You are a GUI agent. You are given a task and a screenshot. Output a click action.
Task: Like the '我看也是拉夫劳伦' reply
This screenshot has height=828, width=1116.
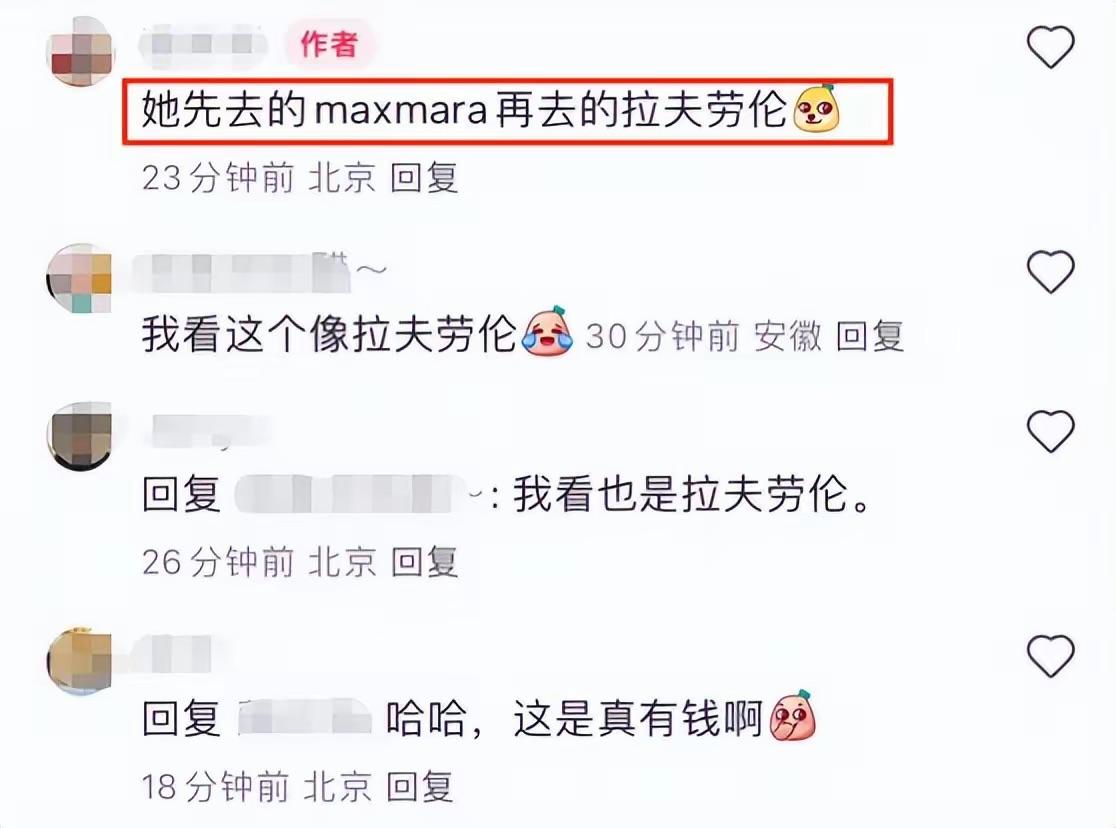click(x=1050, y=431)
